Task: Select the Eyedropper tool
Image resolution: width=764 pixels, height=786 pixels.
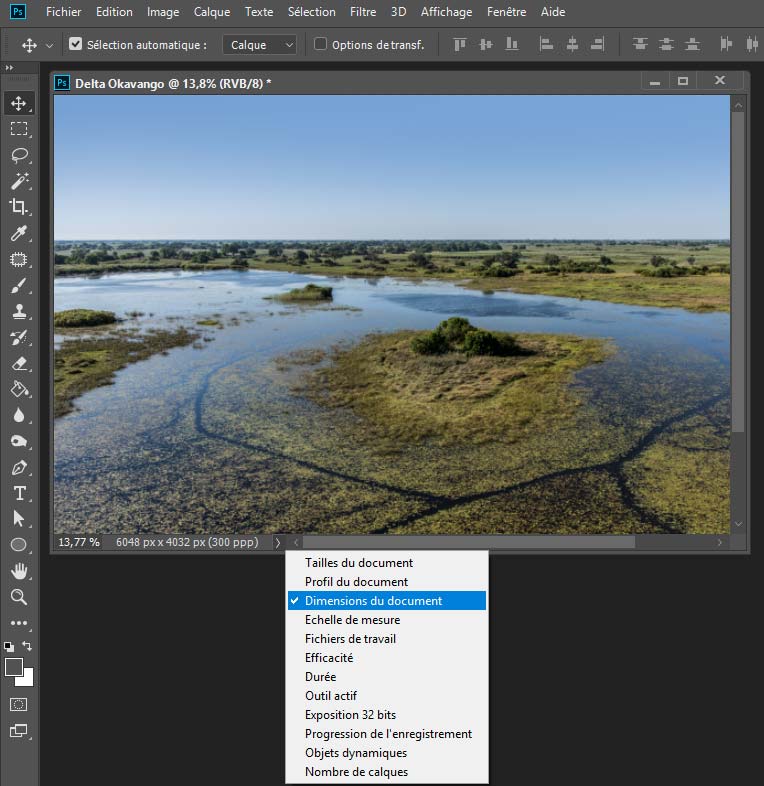Action: click(x=18, y=233)
